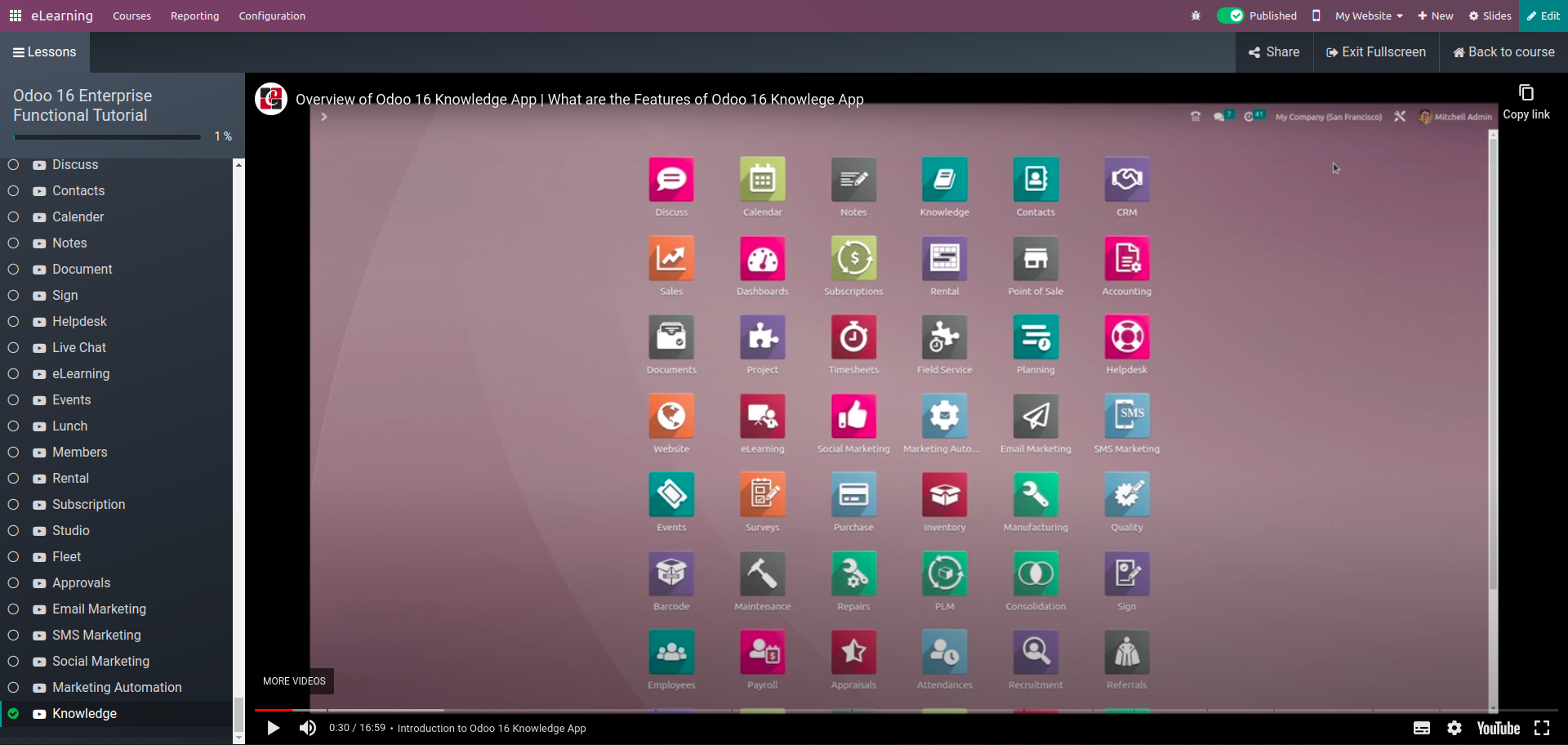Mark SMS Marketing lesson as completed
1568x745 pixels.
pos(13,636)
